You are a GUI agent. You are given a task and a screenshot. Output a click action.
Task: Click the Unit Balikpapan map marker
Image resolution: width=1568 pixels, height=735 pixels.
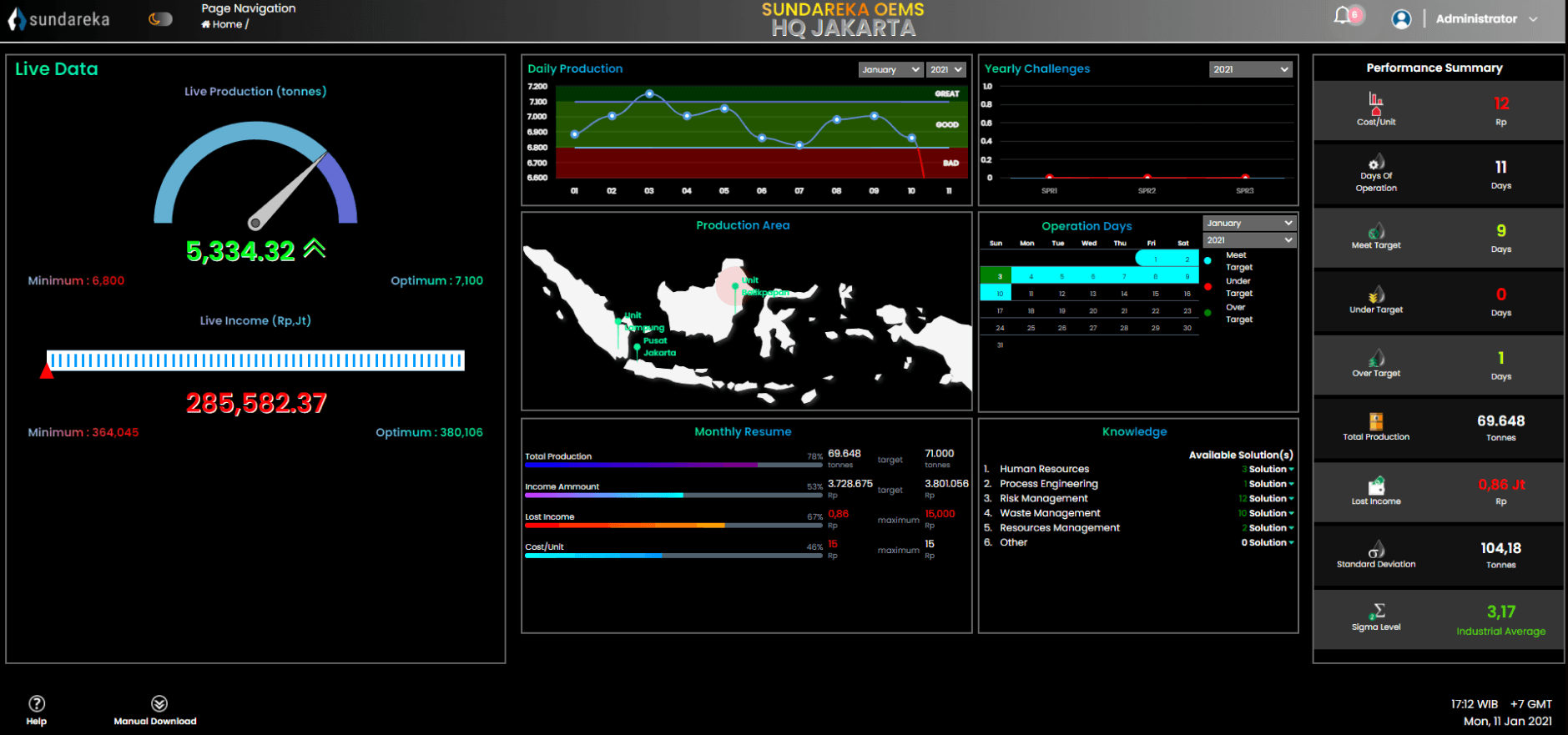(x=735, y=287)
